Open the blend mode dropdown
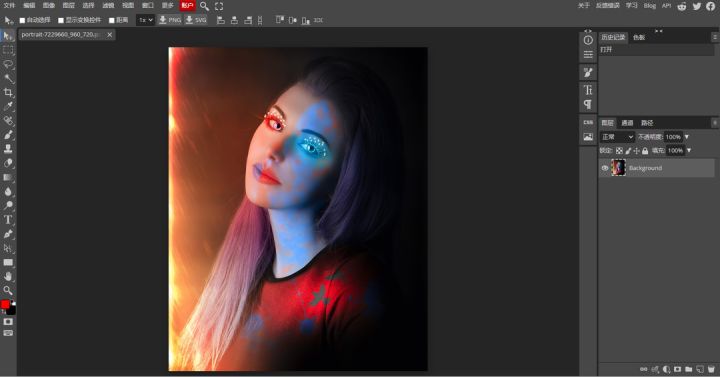The image size is (720, 377). [x=617, y=137]
